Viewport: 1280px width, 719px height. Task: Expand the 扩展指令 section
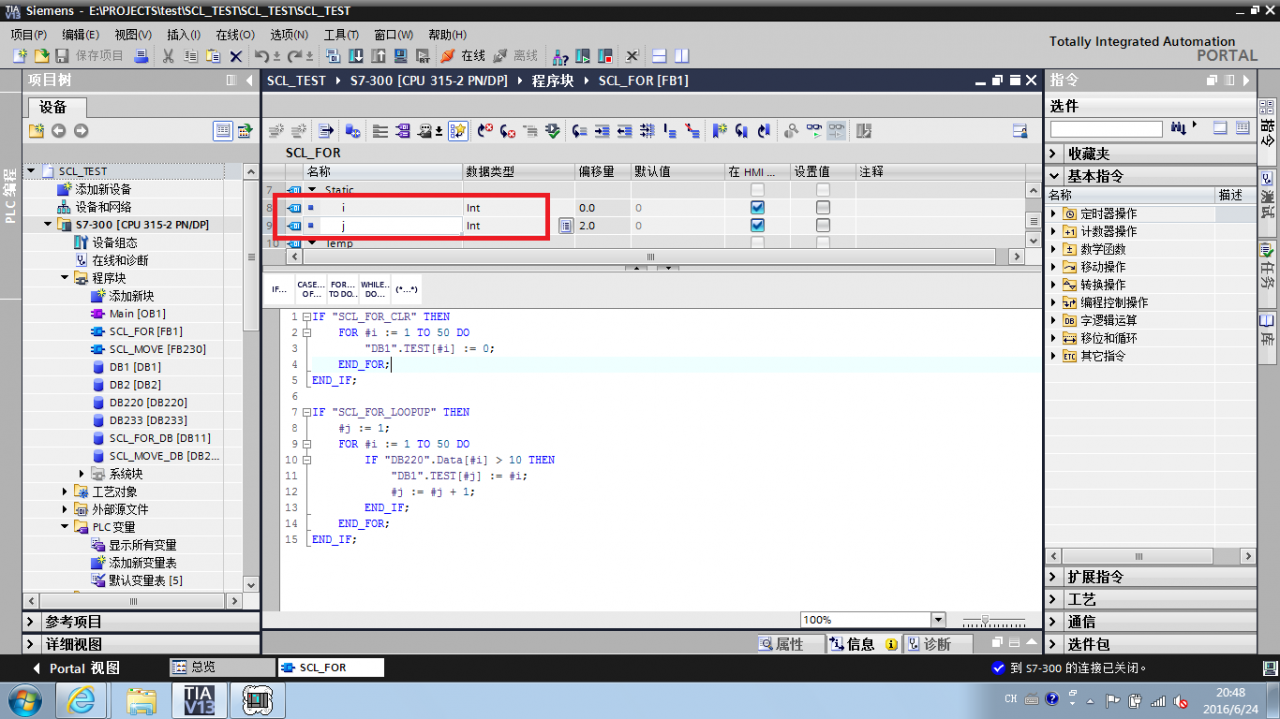[x=1054, y=577]
